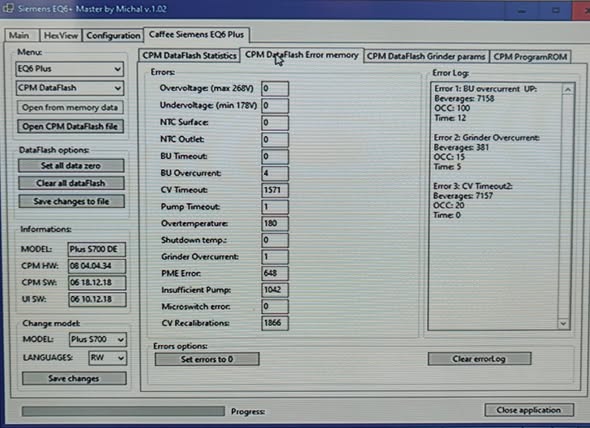Click the Shutdown temp. value field
This screenshot has height=428, width=590.
click(275, 240)
